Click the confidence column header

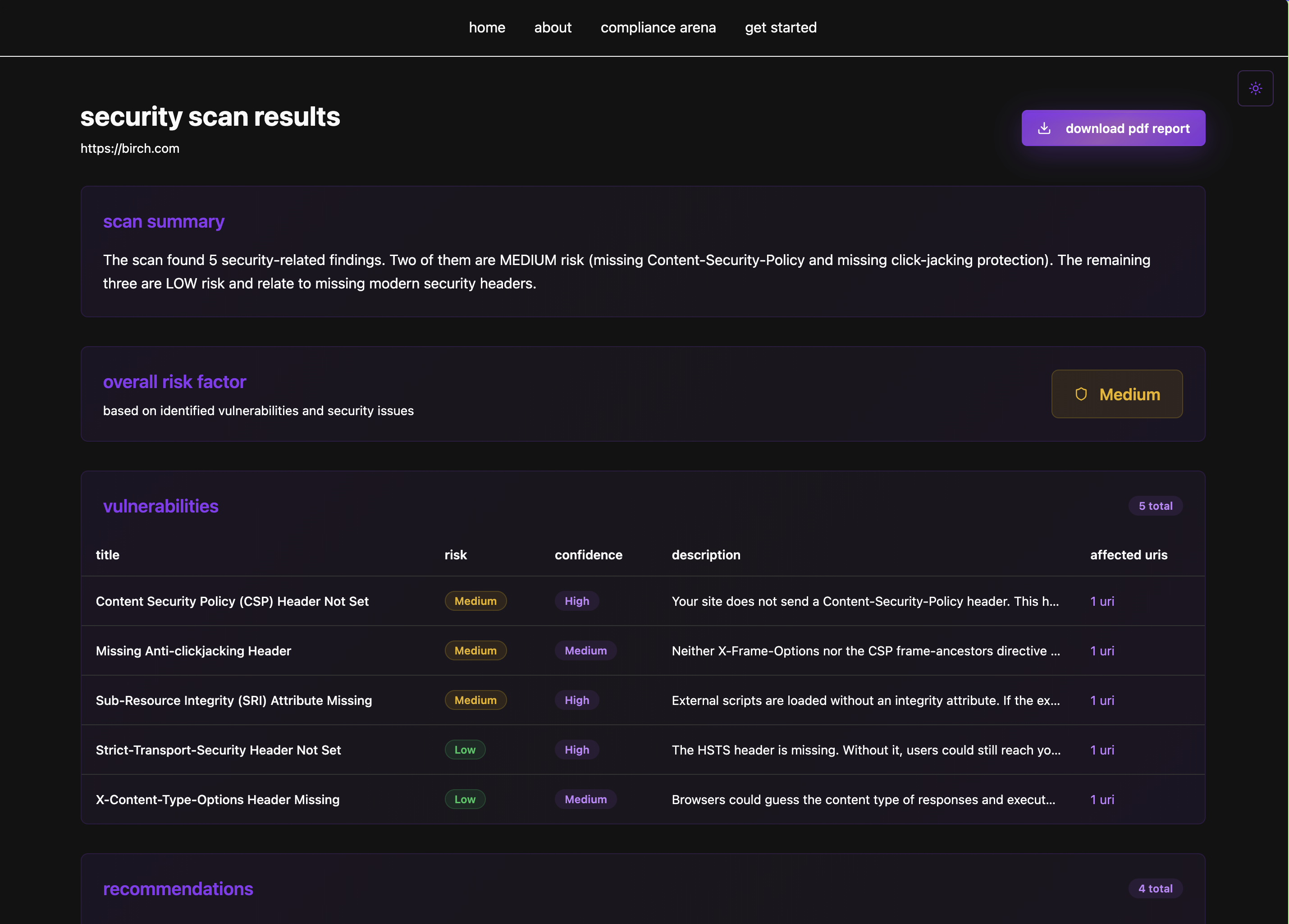(588, 555)
